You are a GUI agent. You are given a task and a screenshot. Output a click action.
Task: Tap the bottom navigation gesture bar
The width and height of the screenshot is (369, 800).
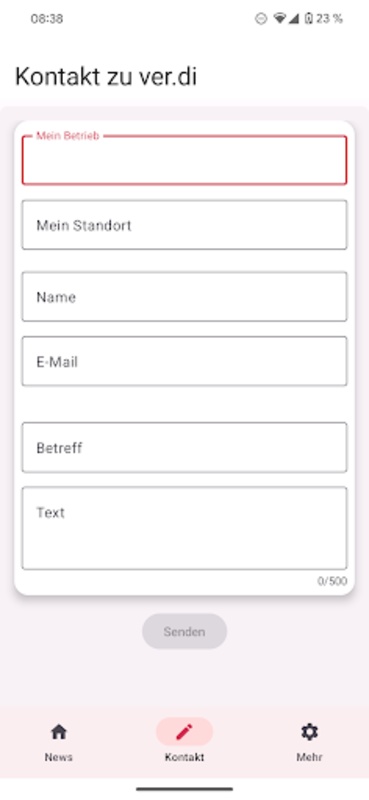pyautogui.click(x=184, y=789)
